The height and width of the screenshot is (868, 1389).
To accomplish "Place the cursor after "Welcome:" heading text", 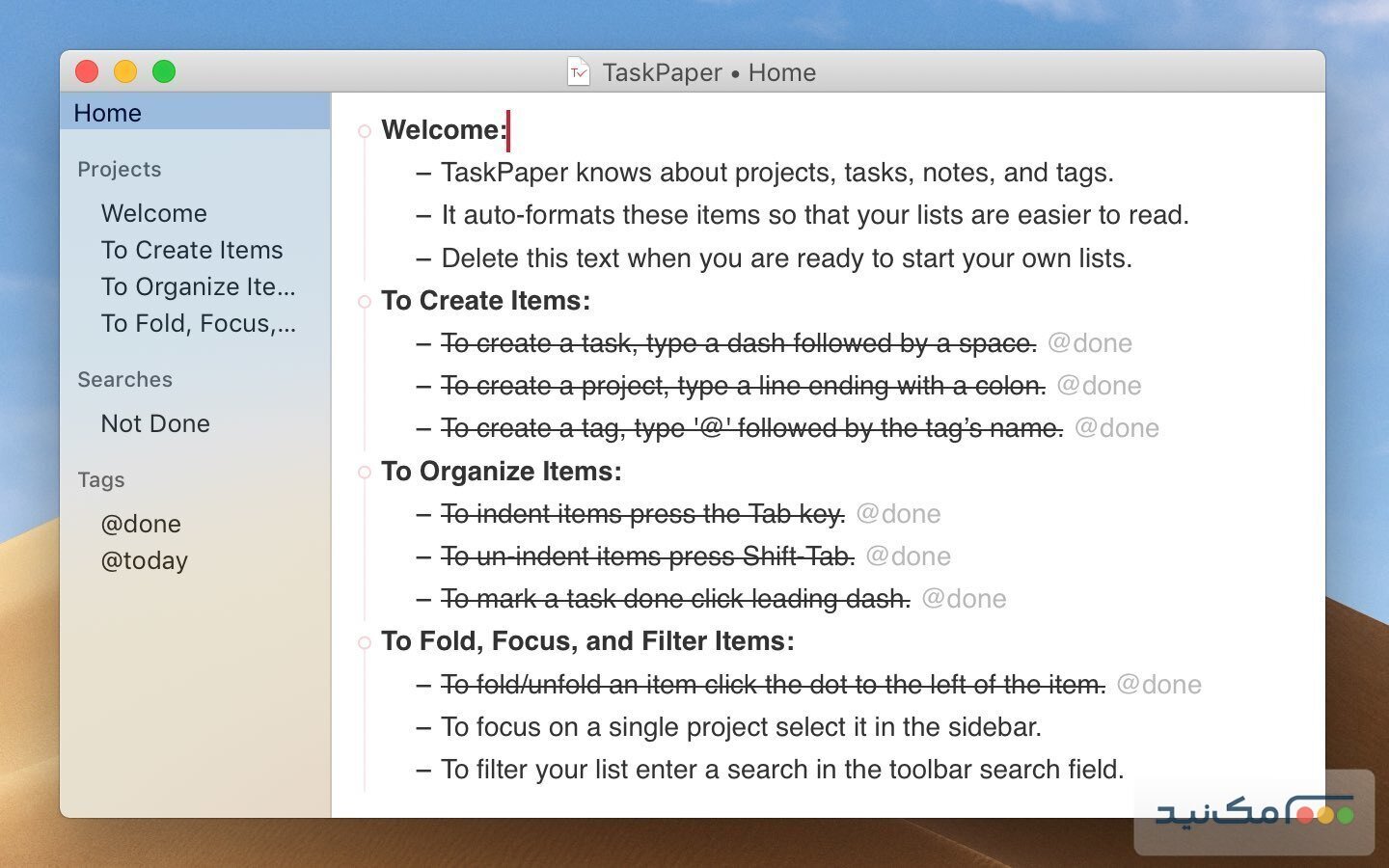I will tap(508, 130).
